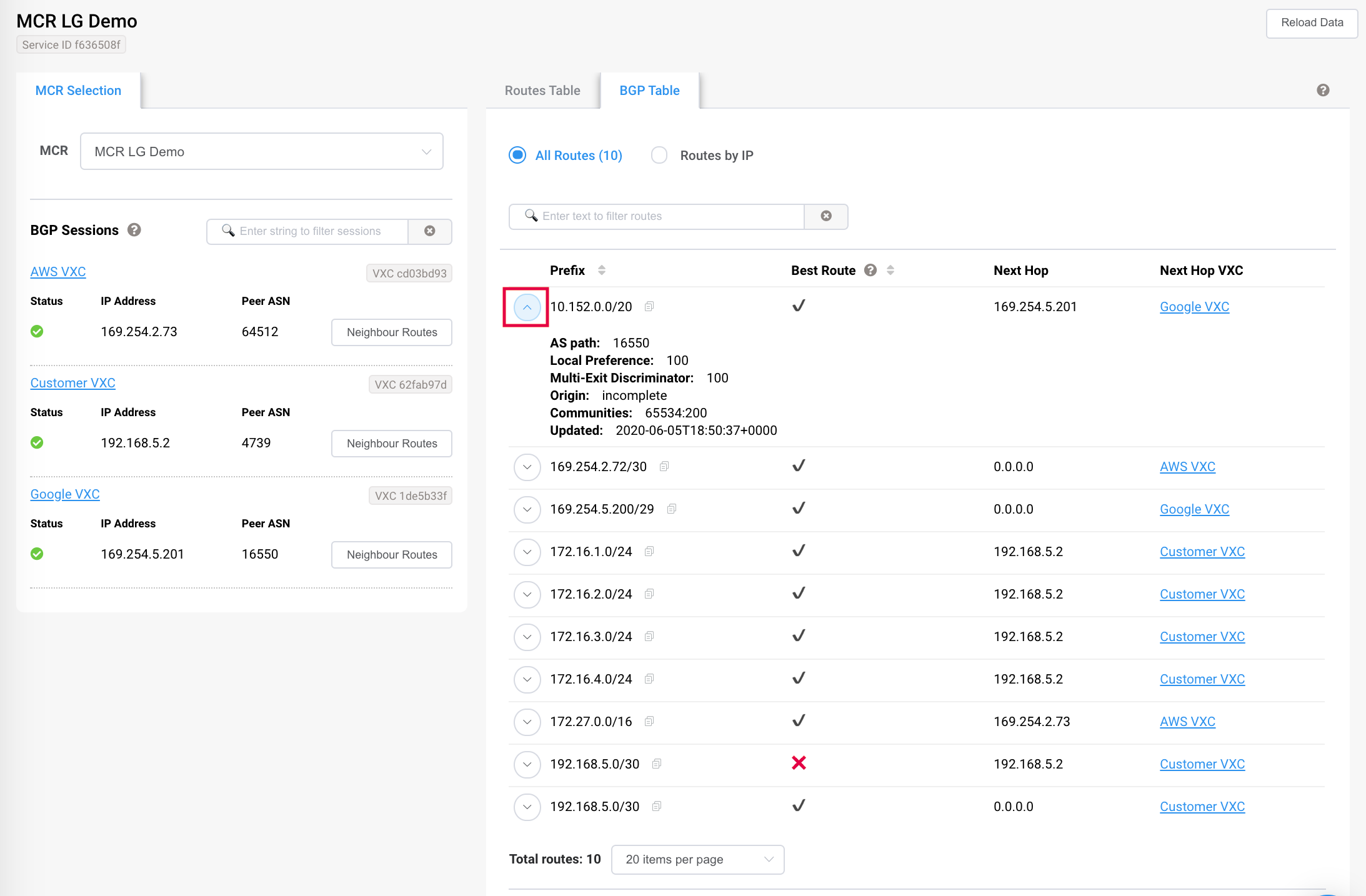Open the 20 items per page dropdown

697,859
